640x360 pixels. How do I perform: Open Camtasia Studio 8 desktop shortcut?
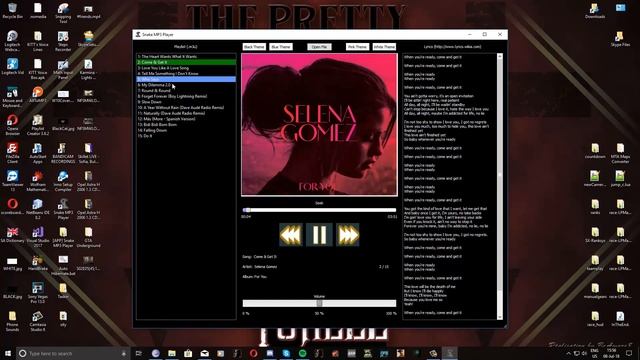click(x=38, y=321)
